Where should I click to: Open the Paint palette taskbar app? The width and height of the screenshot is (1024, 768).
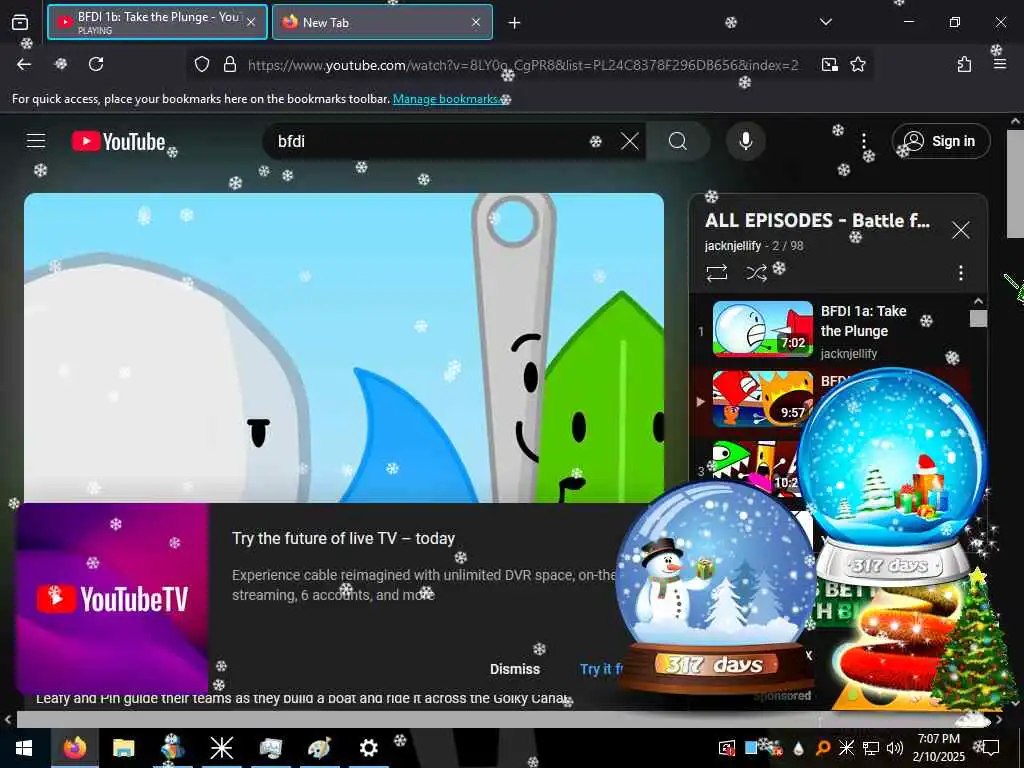point(319,748)
